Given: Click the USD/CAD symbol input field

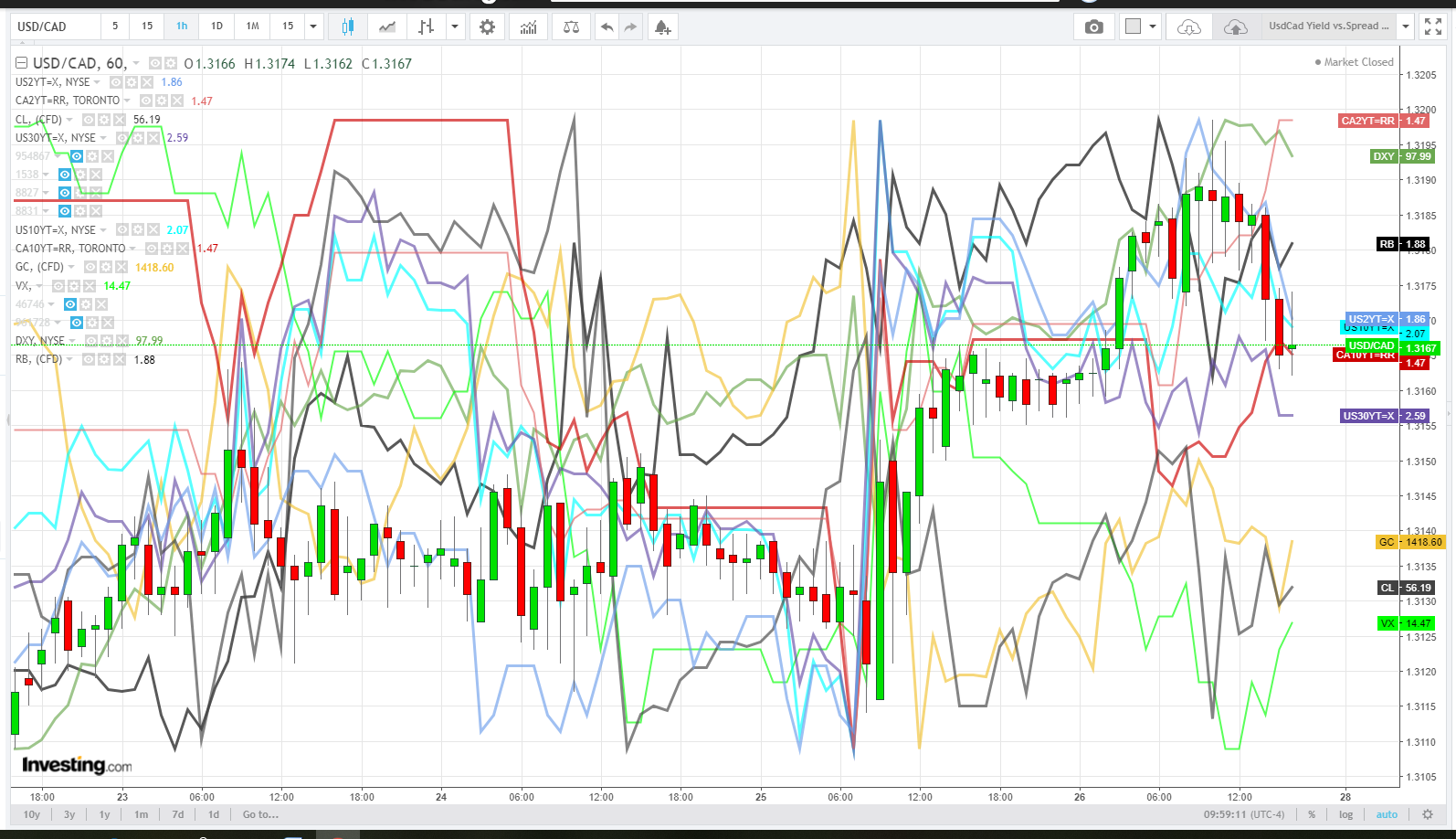Looking at the screenshot, I should (57, 27).
